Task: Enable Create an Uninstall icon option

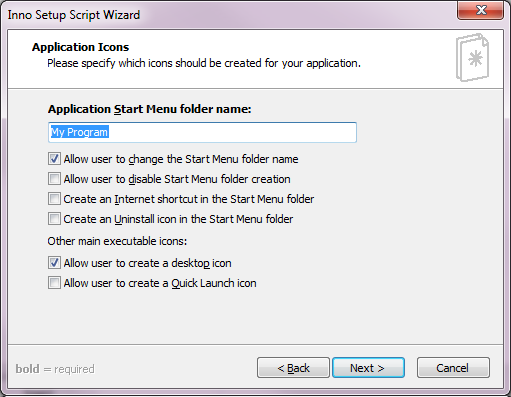Action: [x=54, y=219]
